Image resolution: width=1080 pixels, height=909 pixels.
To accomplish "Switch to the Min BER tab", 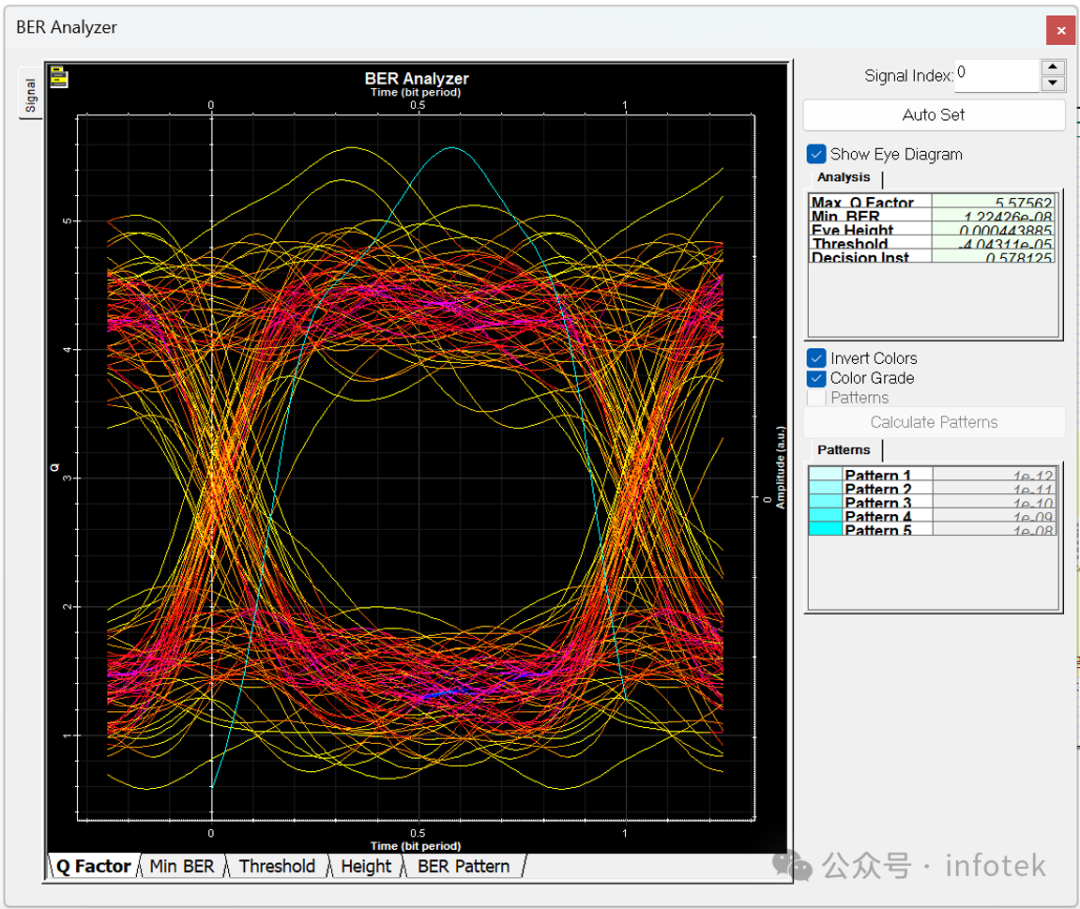I will [x=182, y=866].
